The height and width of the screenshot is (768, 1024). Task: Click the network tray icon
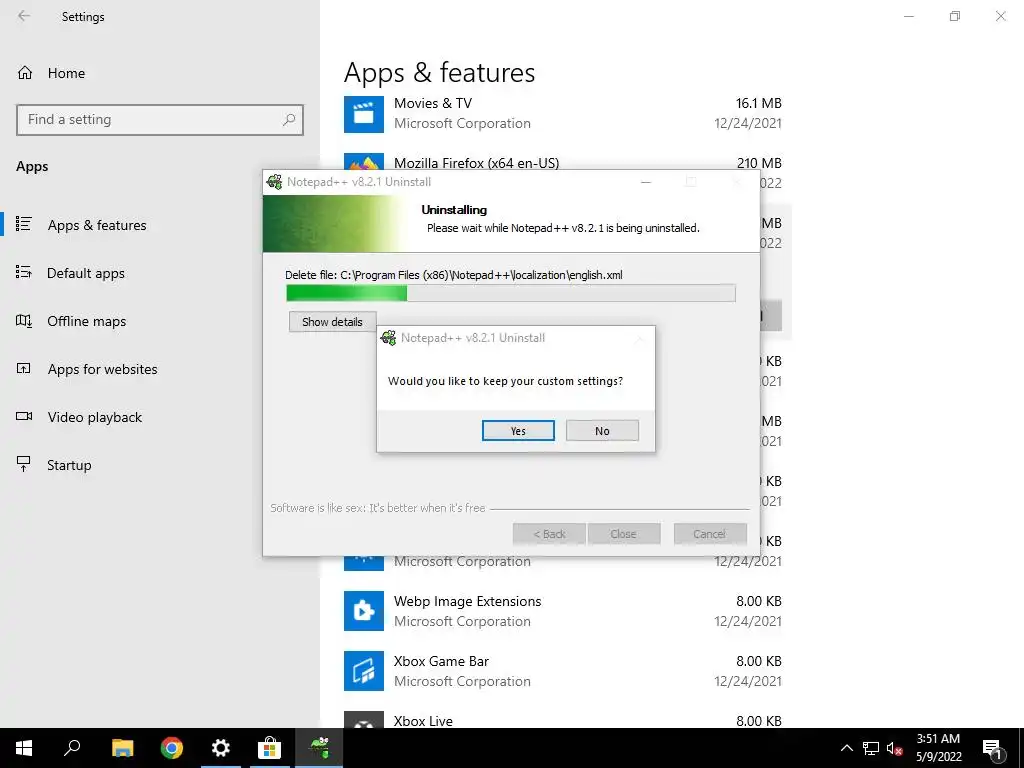pos(871,748)
